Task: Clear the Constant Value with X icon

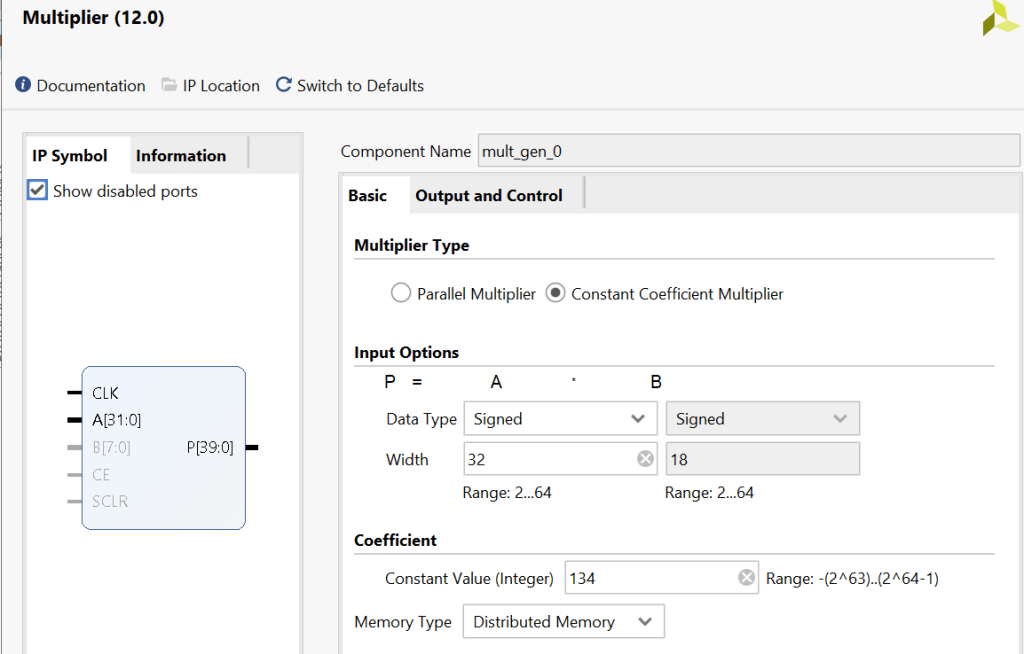Action: coord(746,578)
